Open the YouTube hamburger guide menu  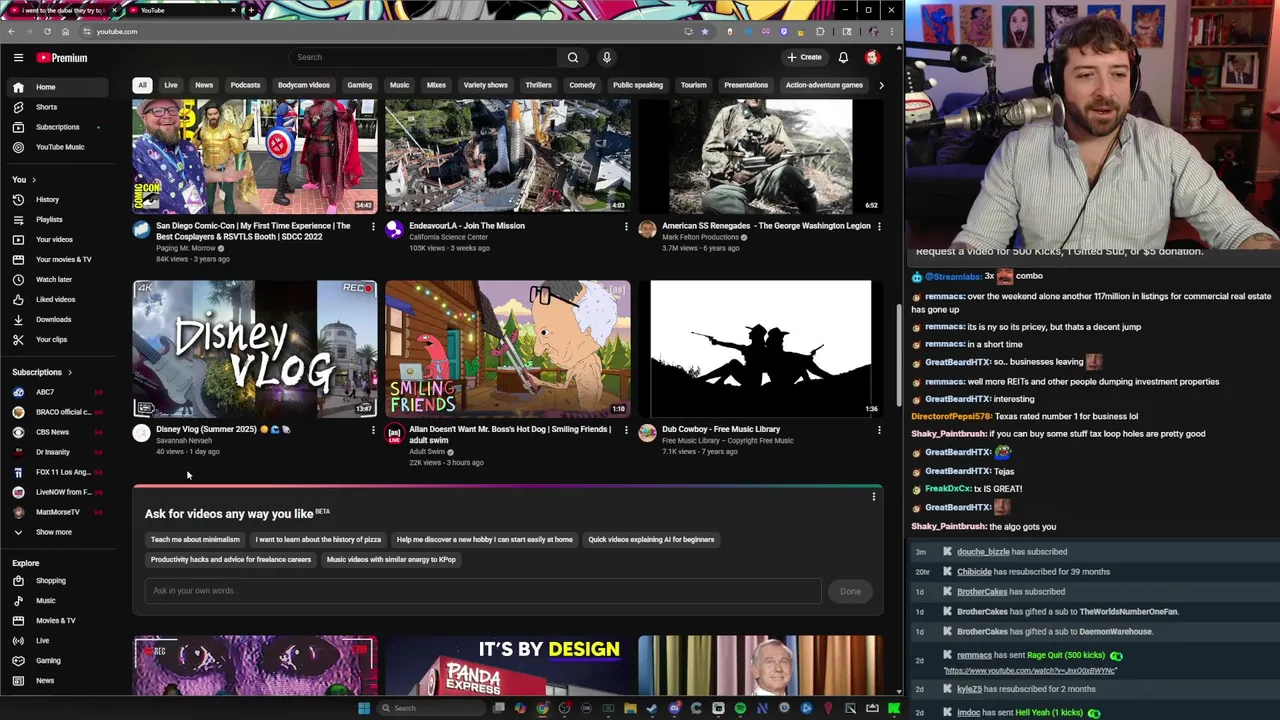(x=18, y=57)
